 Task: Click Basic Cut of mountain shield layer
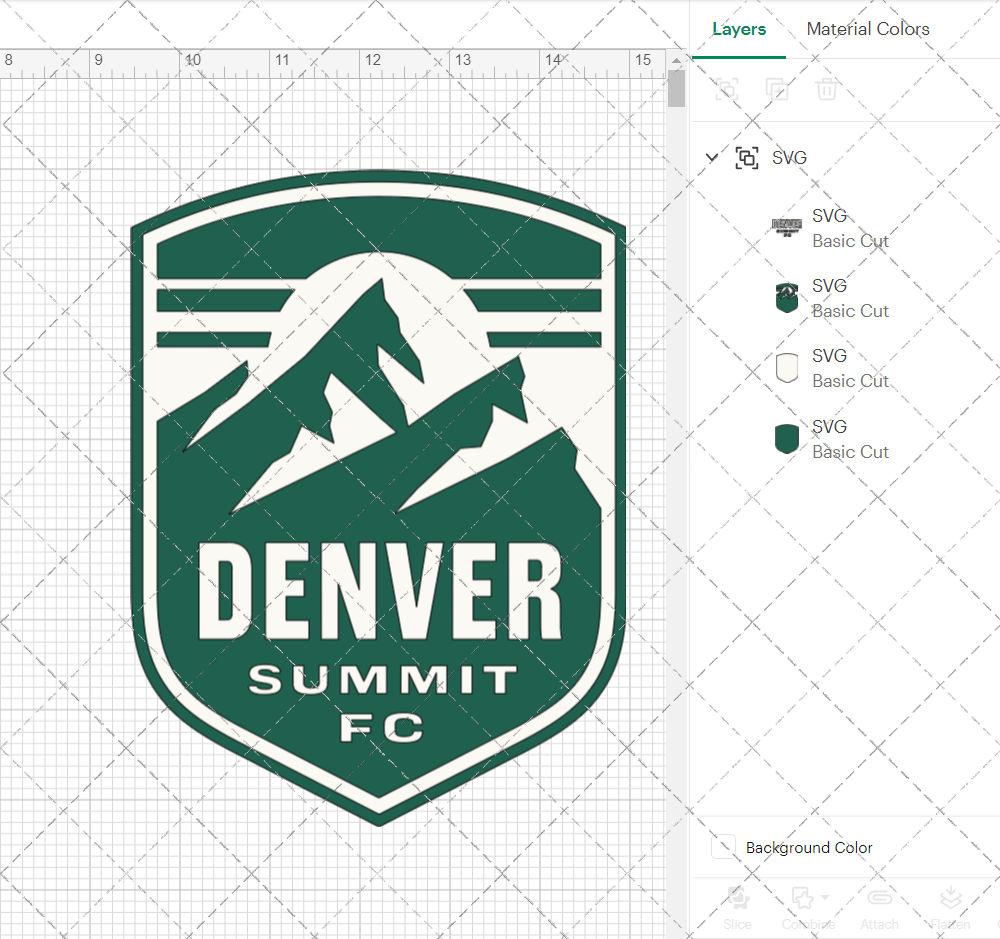[x=849, y=311]
